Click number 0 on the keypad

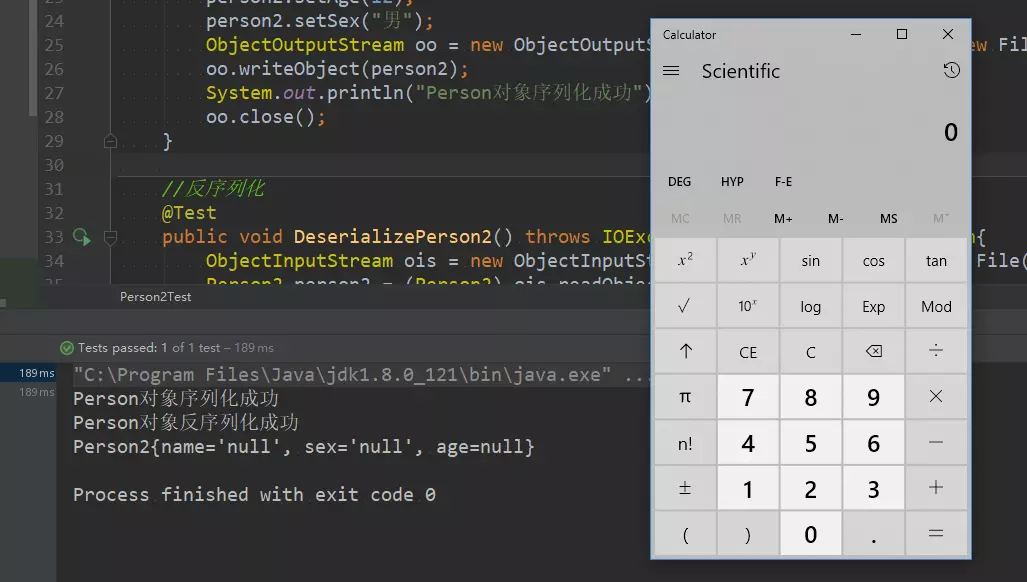point(810,534)
